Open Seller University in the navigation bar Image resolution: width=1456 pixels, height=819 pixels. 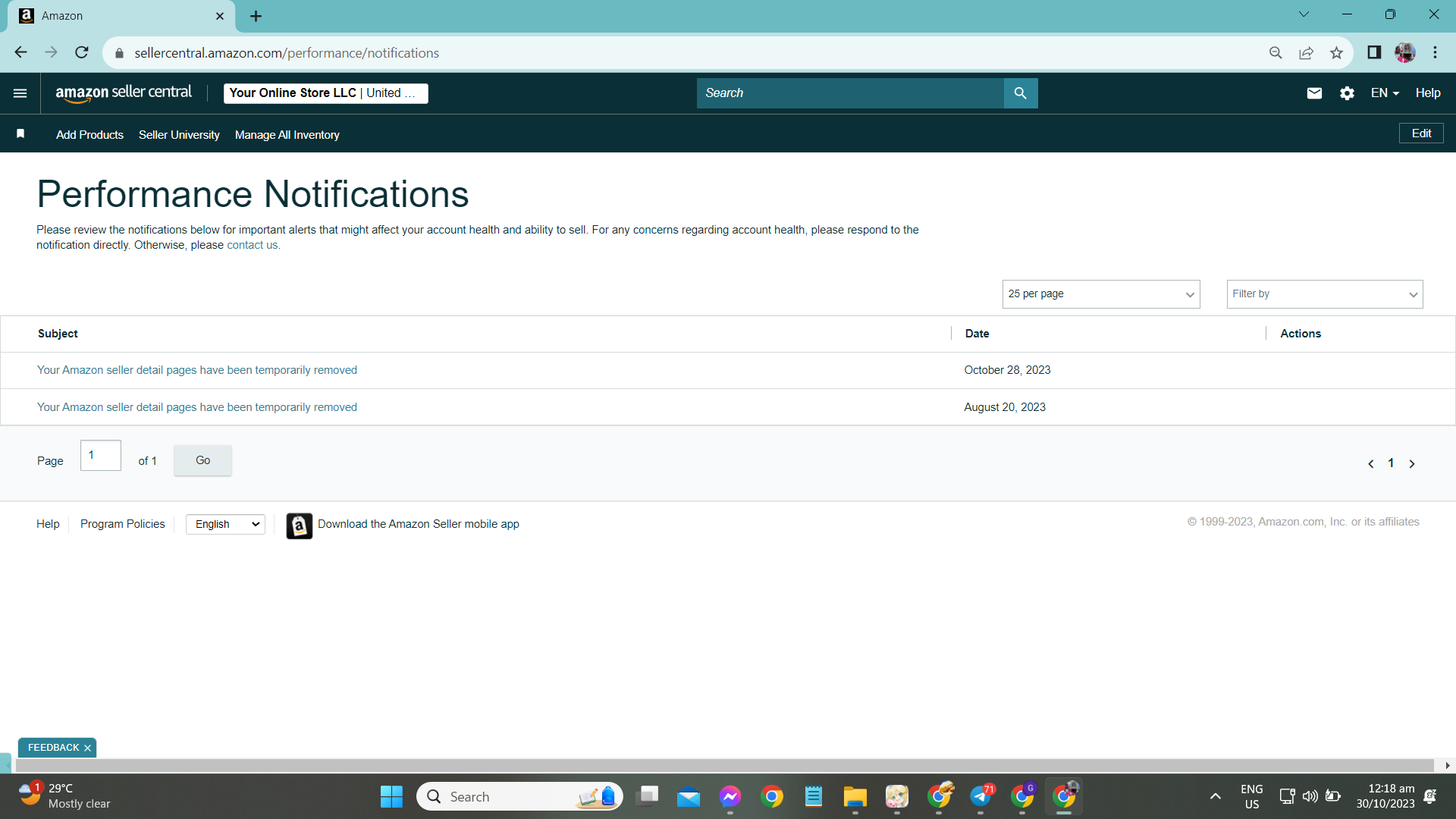pyautogui.click(x=179, y=135)
